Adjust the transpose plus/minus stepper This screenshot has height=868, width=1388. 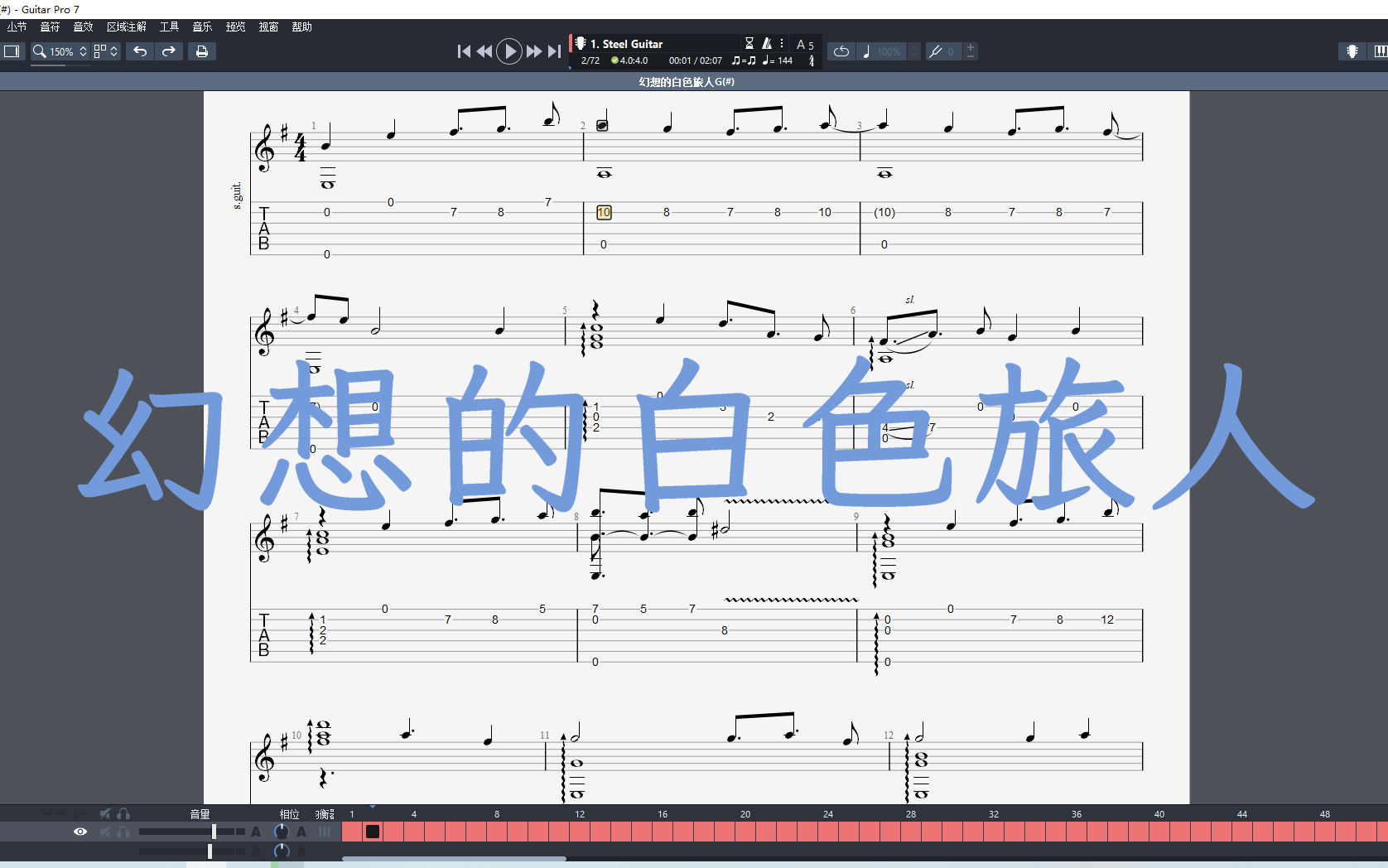(971, 51)
